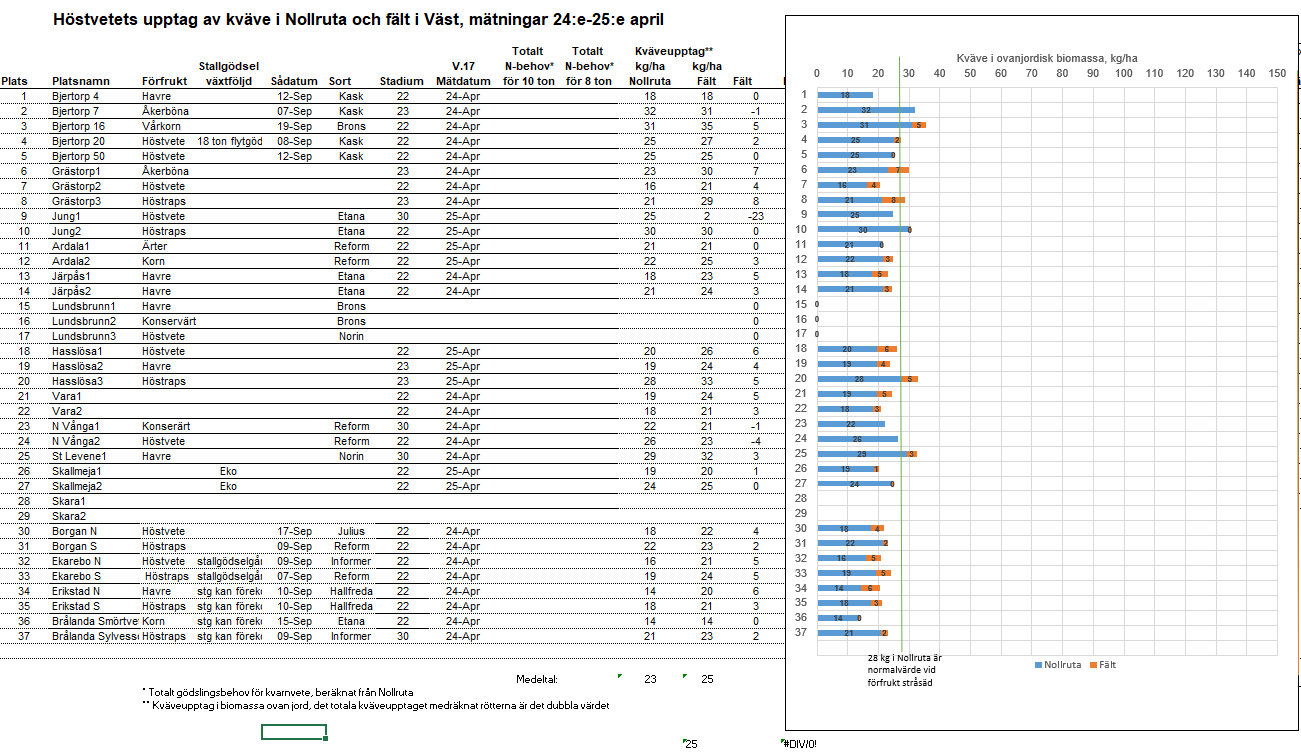Click the 150 axis label in chart
This screenshot has width=1301, height=756.
(1277, 74)
